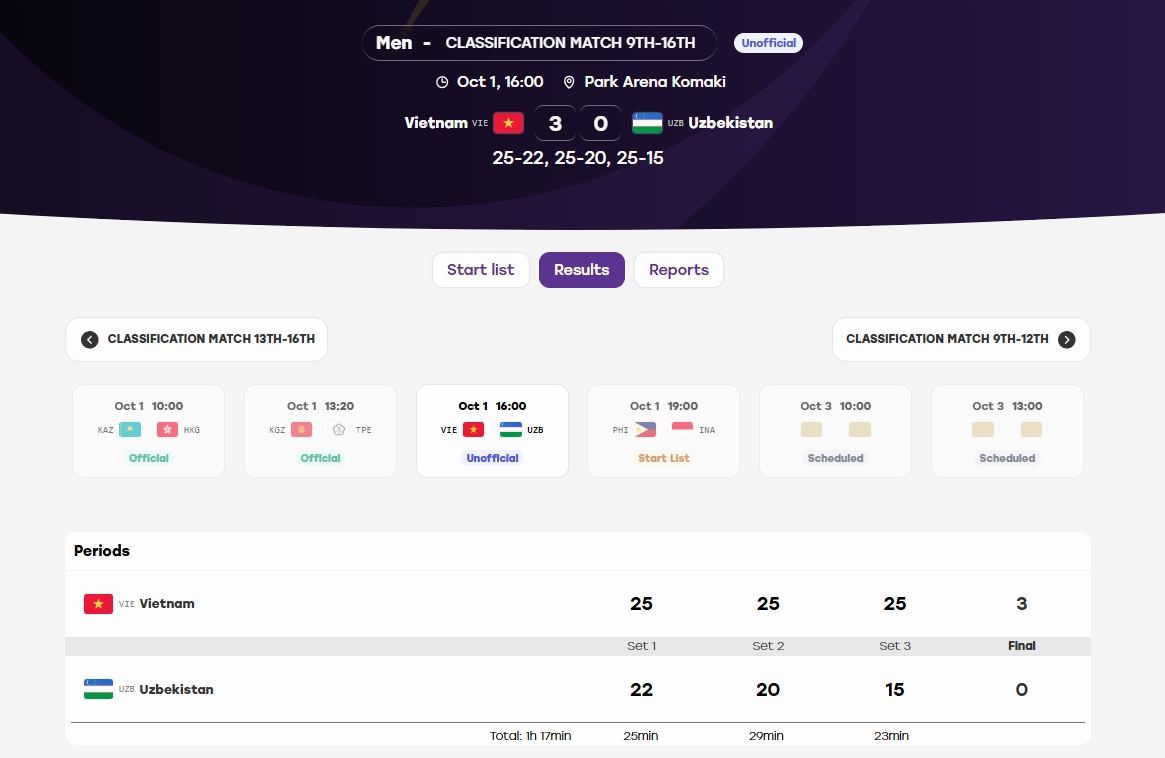Click the clock icon beside Oct 1, 16:00
Viewport: 1165px width, 758px height.
442,82
